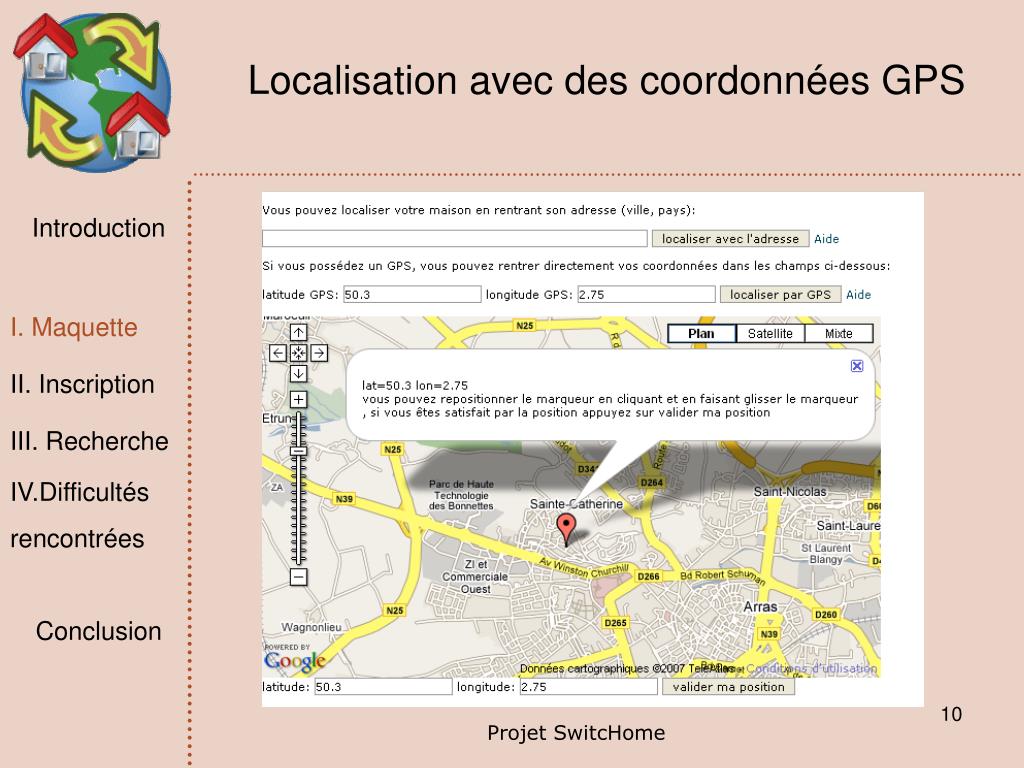Click 'Bd Robert Schuman' road label
Image resolution: width=1024 pixels, height=768 pixels.
click(x=722, y=576)
